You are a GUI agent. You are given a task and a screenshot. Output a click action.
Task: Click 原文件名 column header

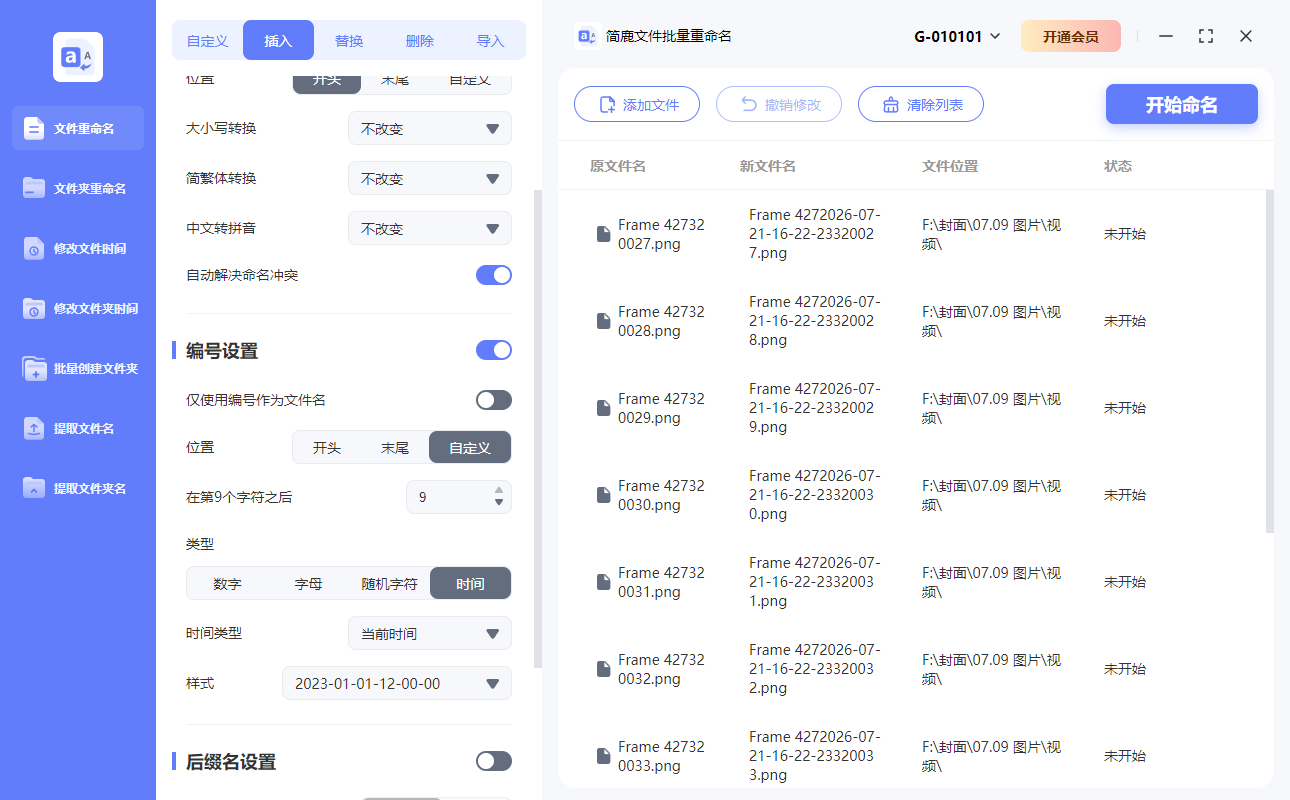pyautogui.click(x=618, y=166)
